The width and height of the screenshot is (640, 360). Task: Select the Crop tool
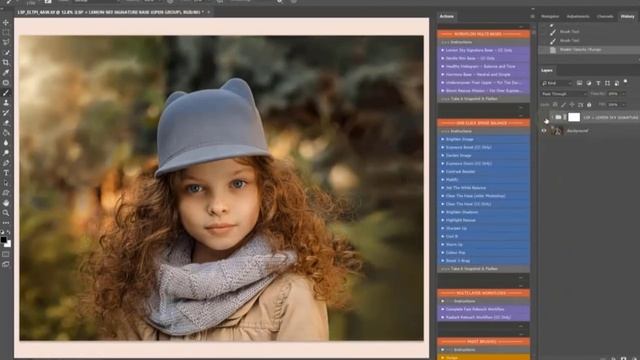click(x=6, y=62)
